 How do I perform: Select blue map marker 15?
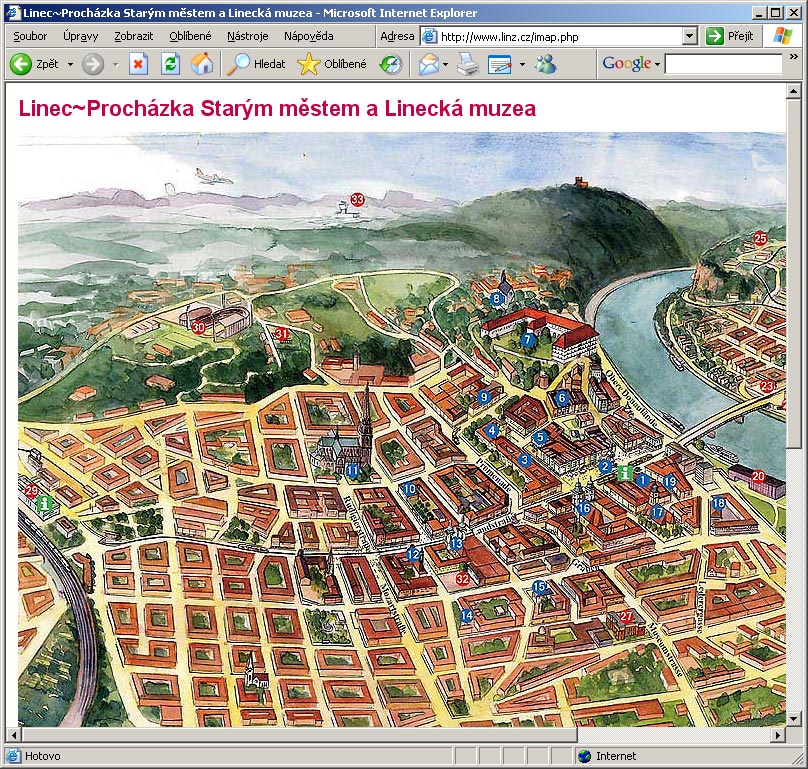pos(539,587)
